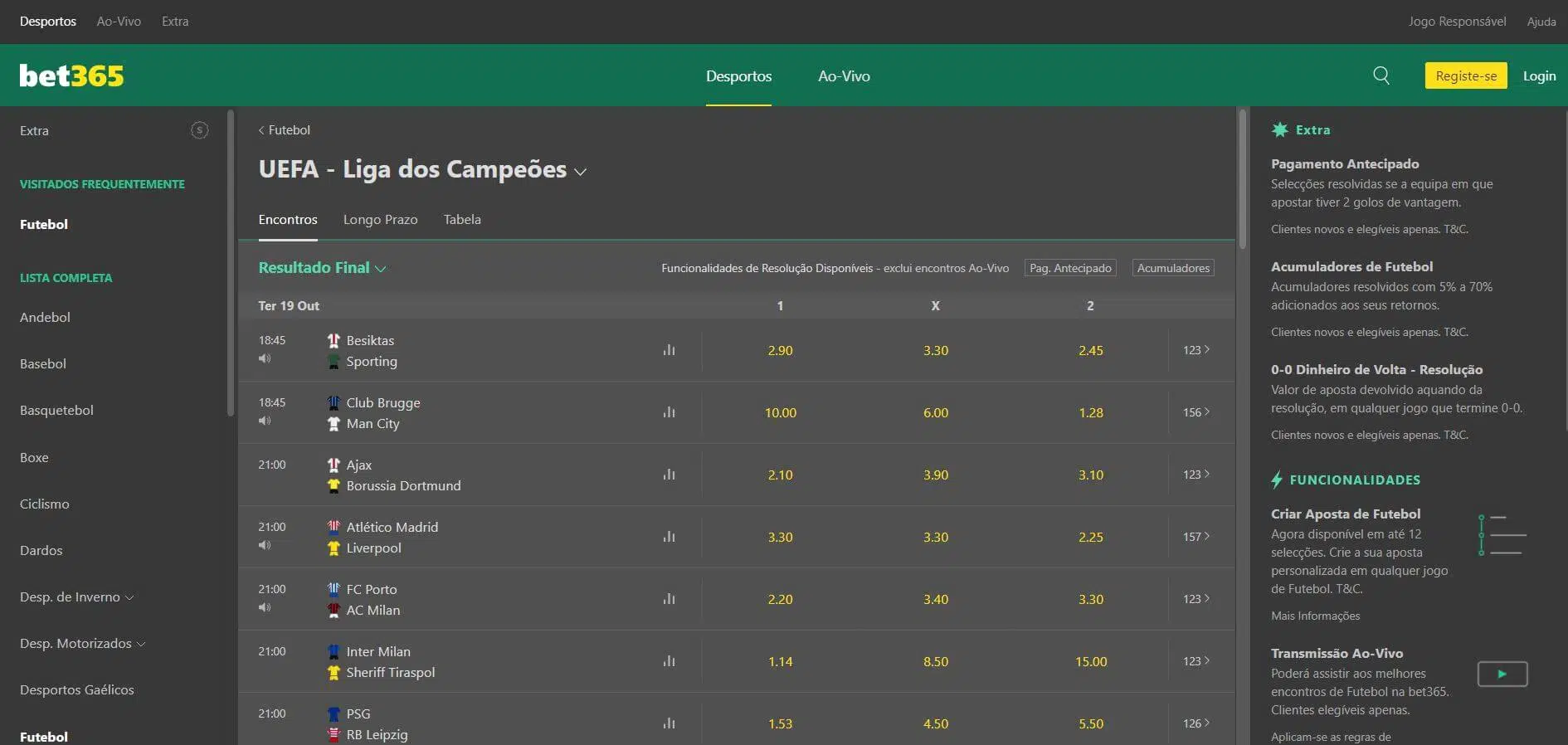Image resolution: width=1568 pixels, height=745 pixels.
Task: Click the left sidebar scrollbar
Action: pyautogui.click(x=231, y=263)
